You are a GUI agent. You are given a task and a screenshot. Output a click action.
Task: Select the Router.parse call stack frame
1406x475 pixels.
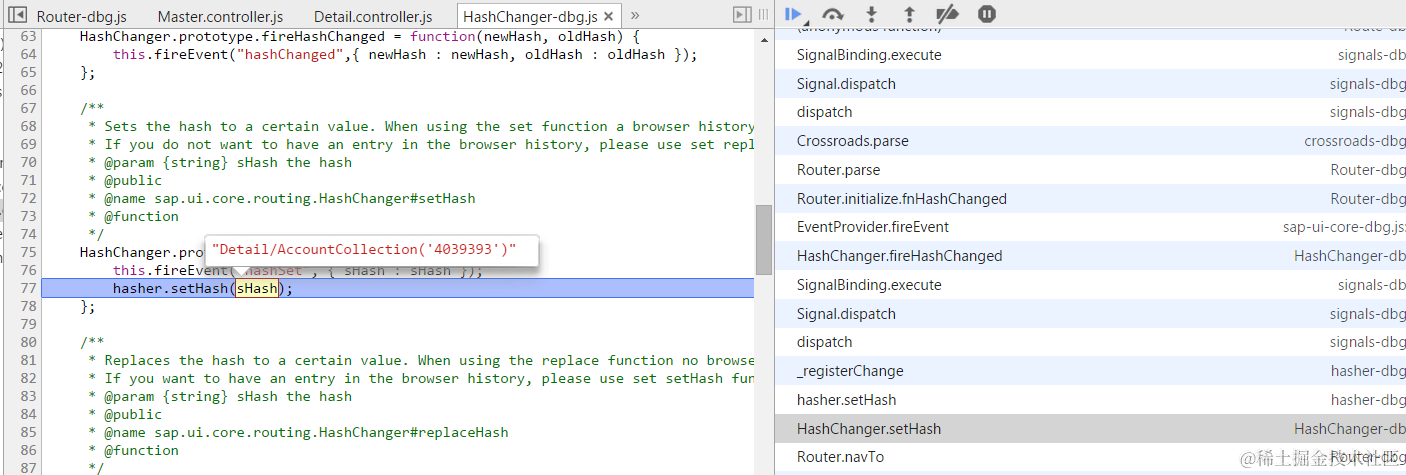pyautogui.click(x=1090, y=170)
